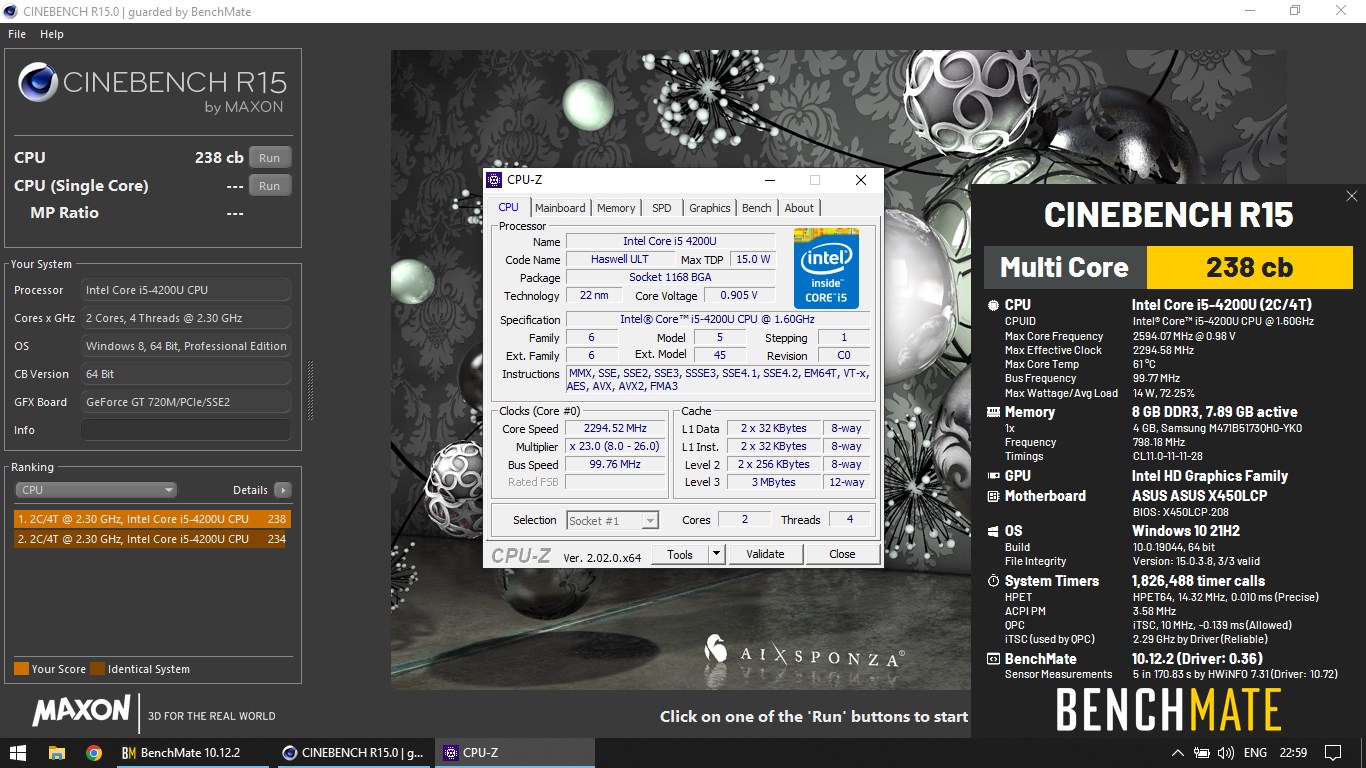This screenshot has height=768, width=1366.
Task: Click the Core Speed value 2294.52 MHz
Action: coord(616,428)
